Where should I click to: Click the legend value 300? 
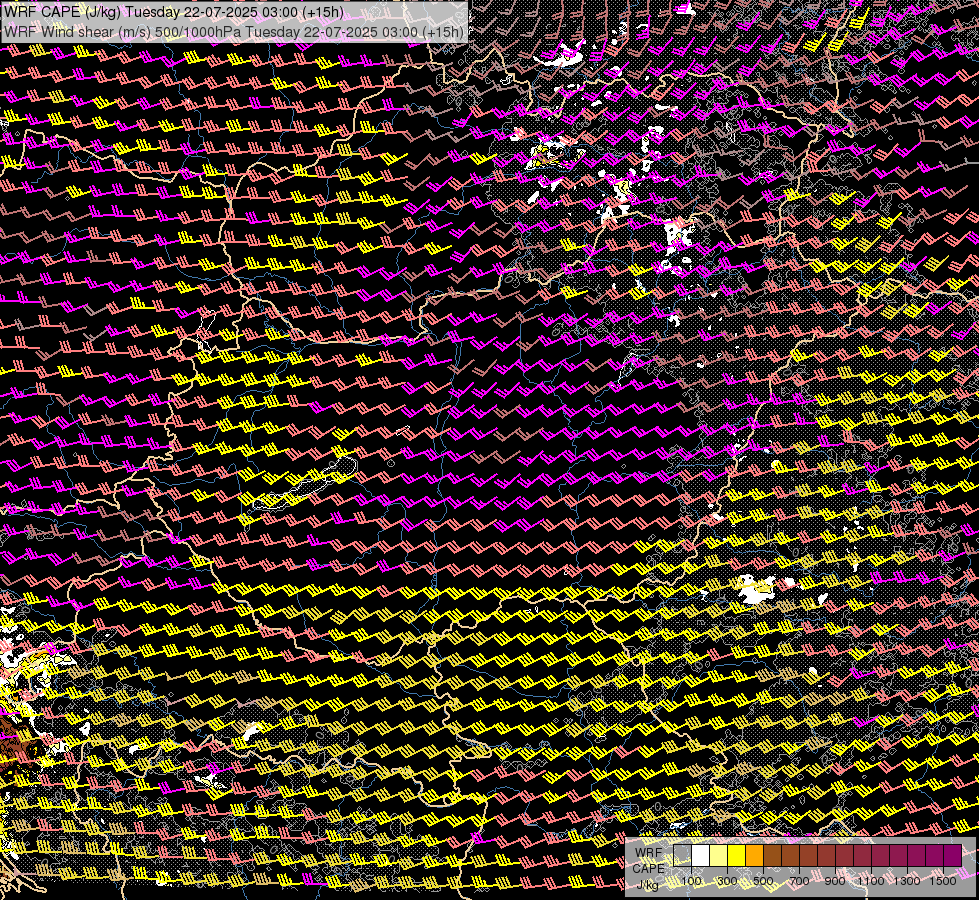coord(727,881)
